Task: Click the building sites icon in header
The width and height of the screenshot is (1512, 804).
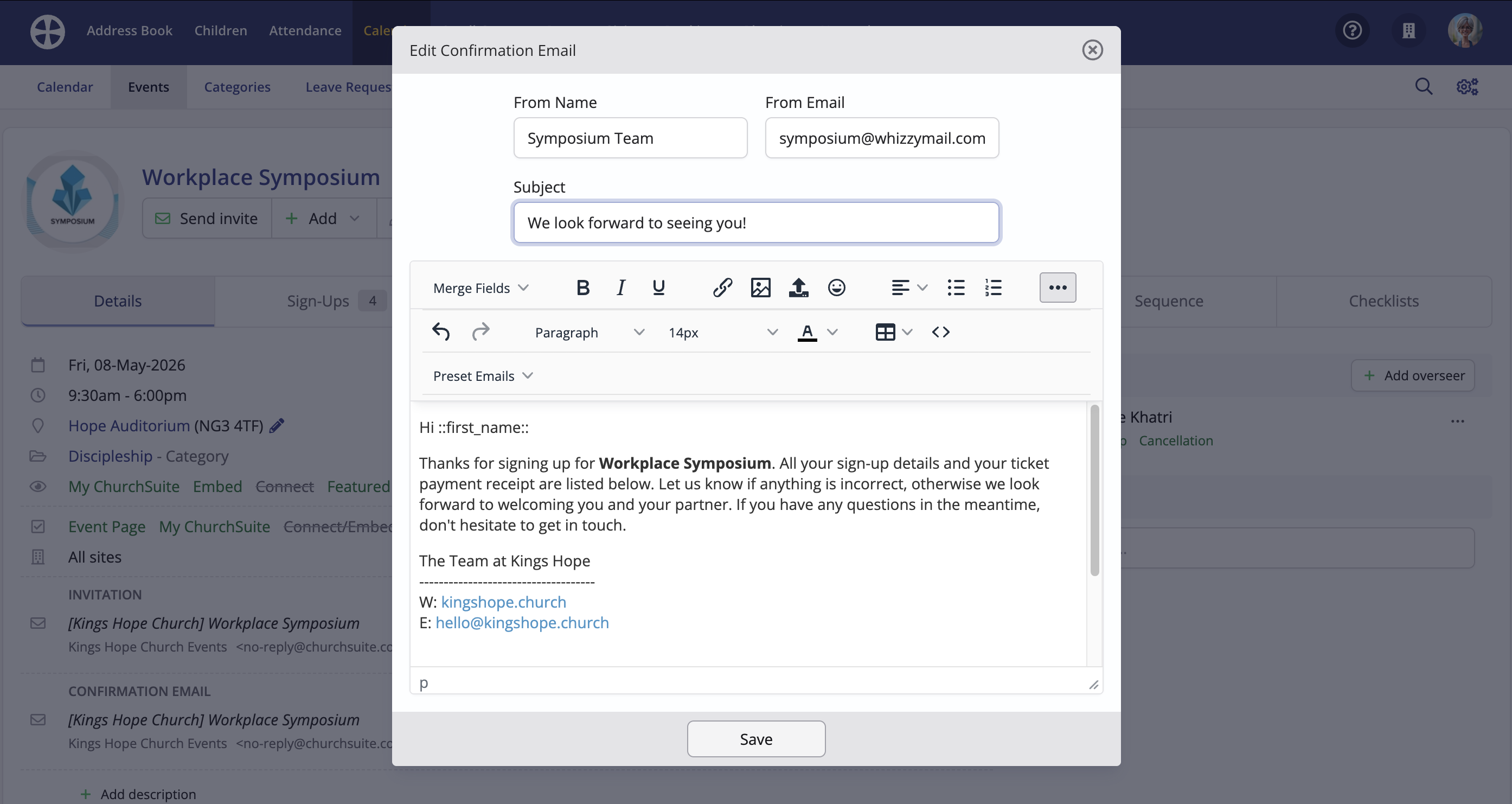Action: tap(1409, 30)
